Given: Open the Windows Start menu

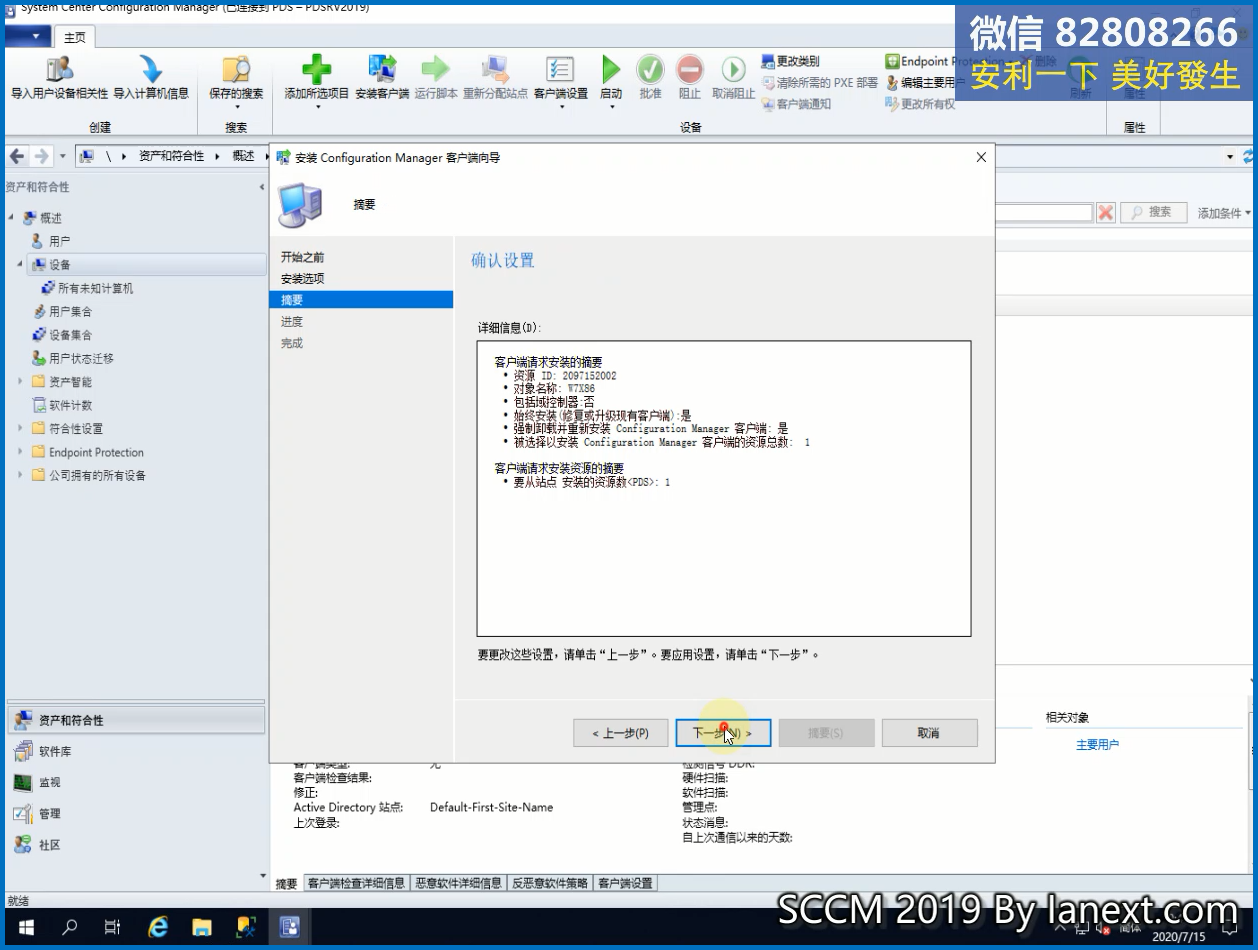Looking at the screenshot, I should click(25, 927).
